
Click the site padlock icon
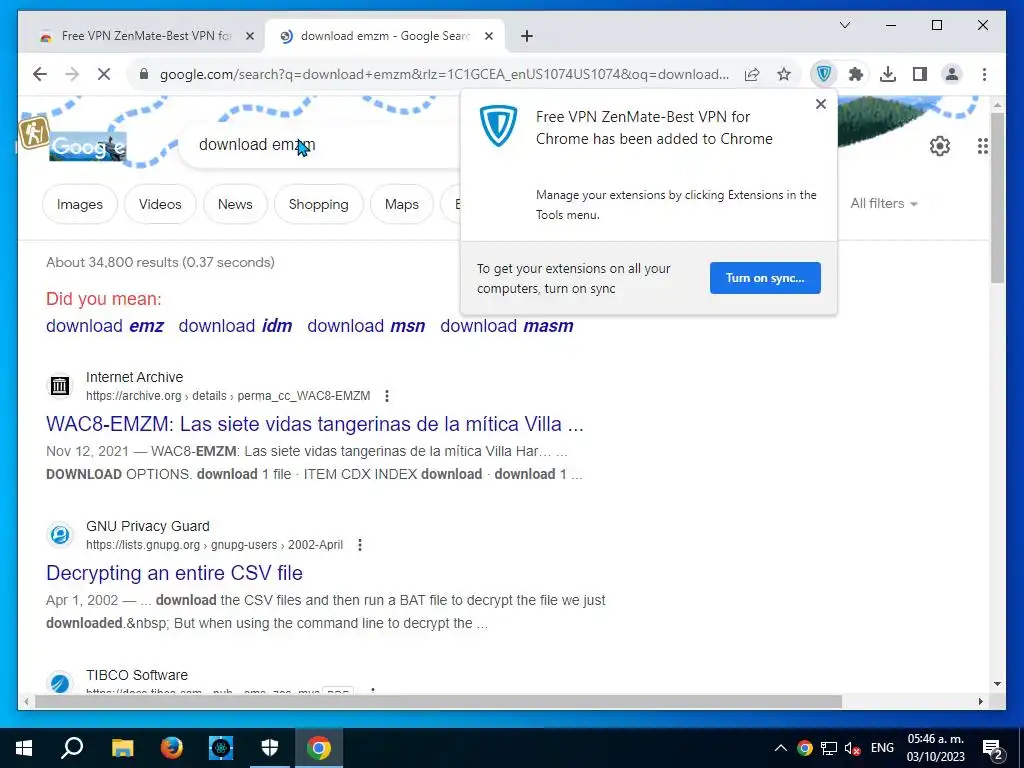pyautogui.click(x=144, y=74)
